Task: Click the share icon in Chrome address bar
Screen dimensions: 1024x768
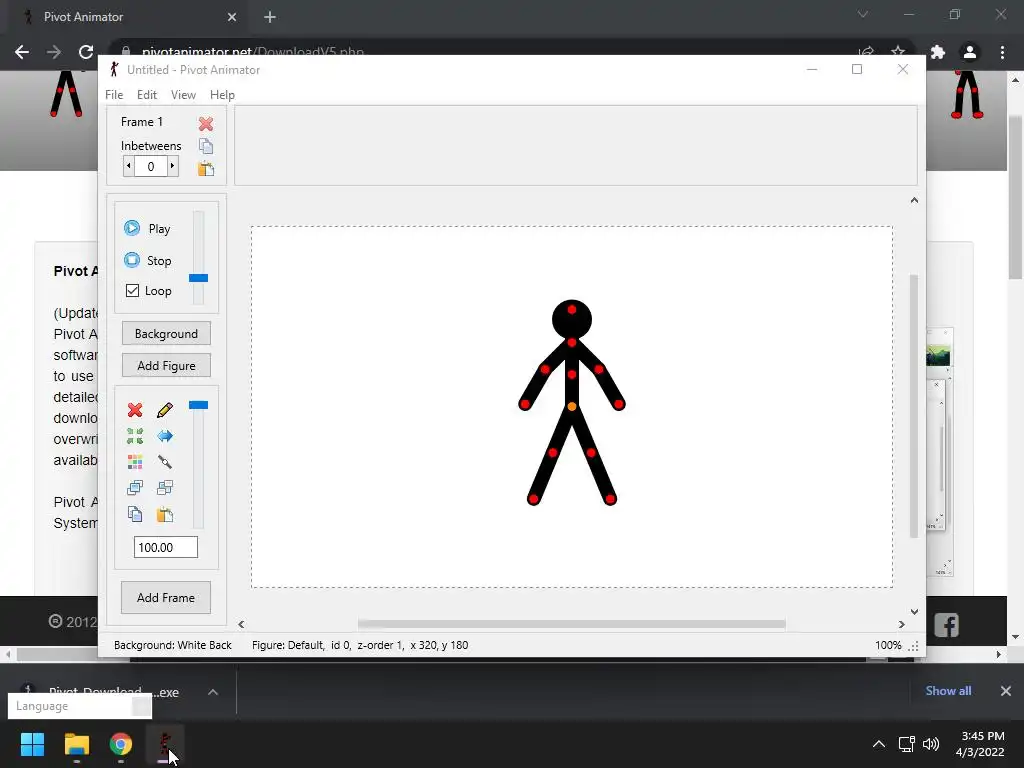Action: click(866, 52)
